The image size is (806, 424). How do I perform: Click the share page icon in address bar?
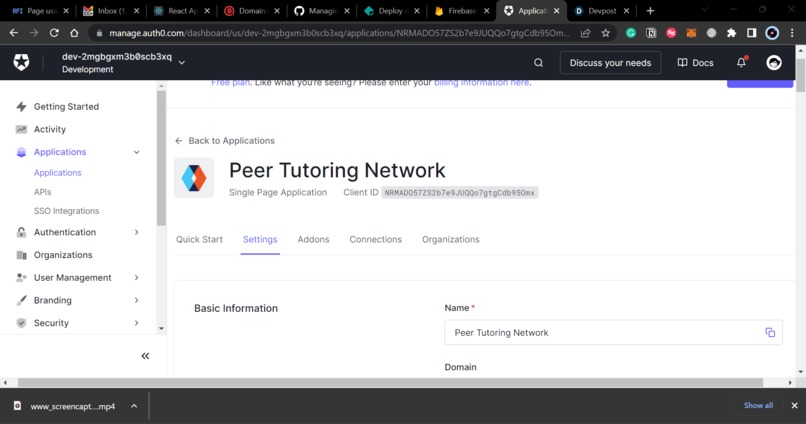pyautogui.click(x=585, y=33)
